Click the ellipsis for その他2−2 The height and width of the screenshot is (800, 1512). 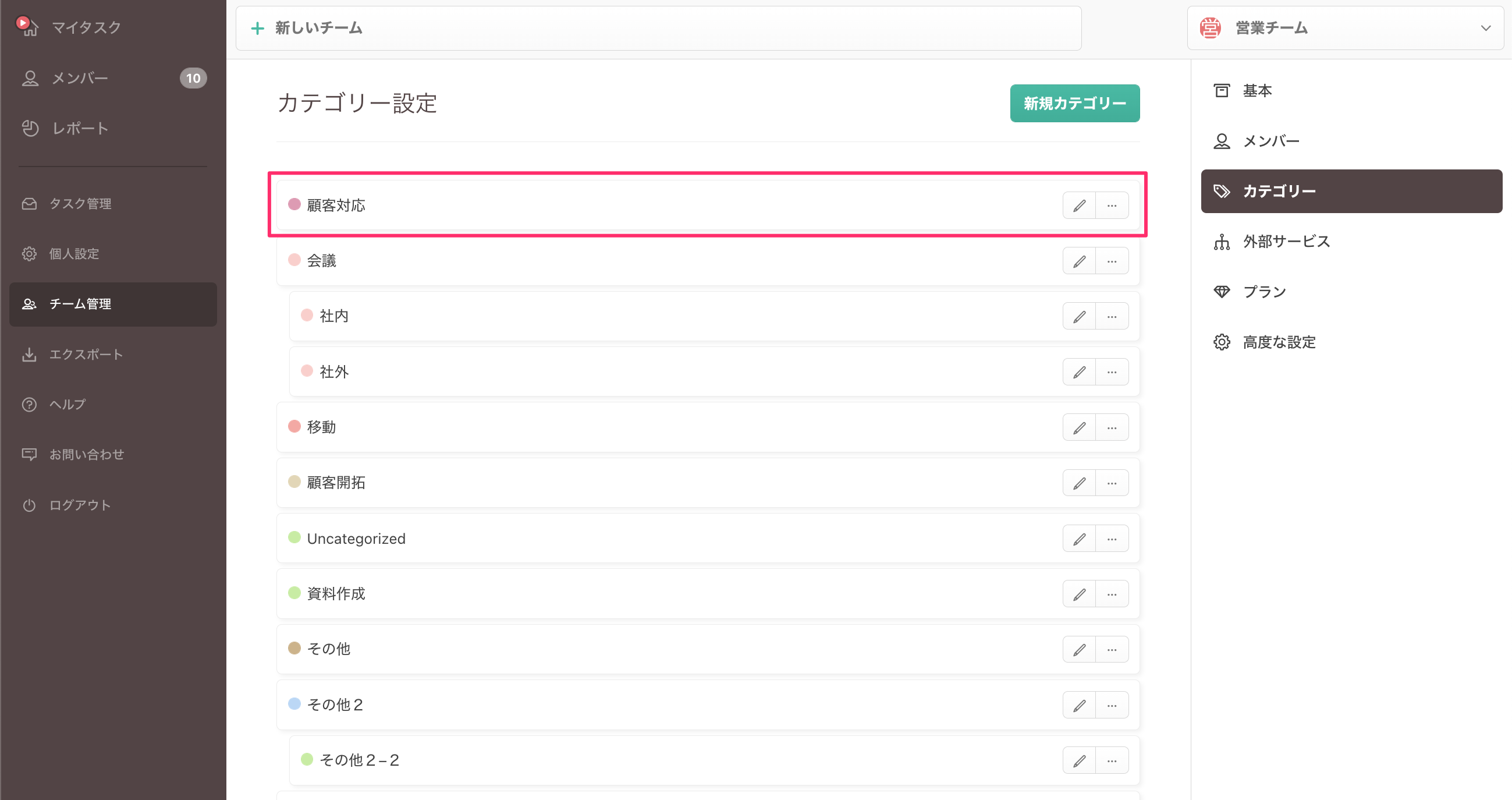coord(1112,760)
